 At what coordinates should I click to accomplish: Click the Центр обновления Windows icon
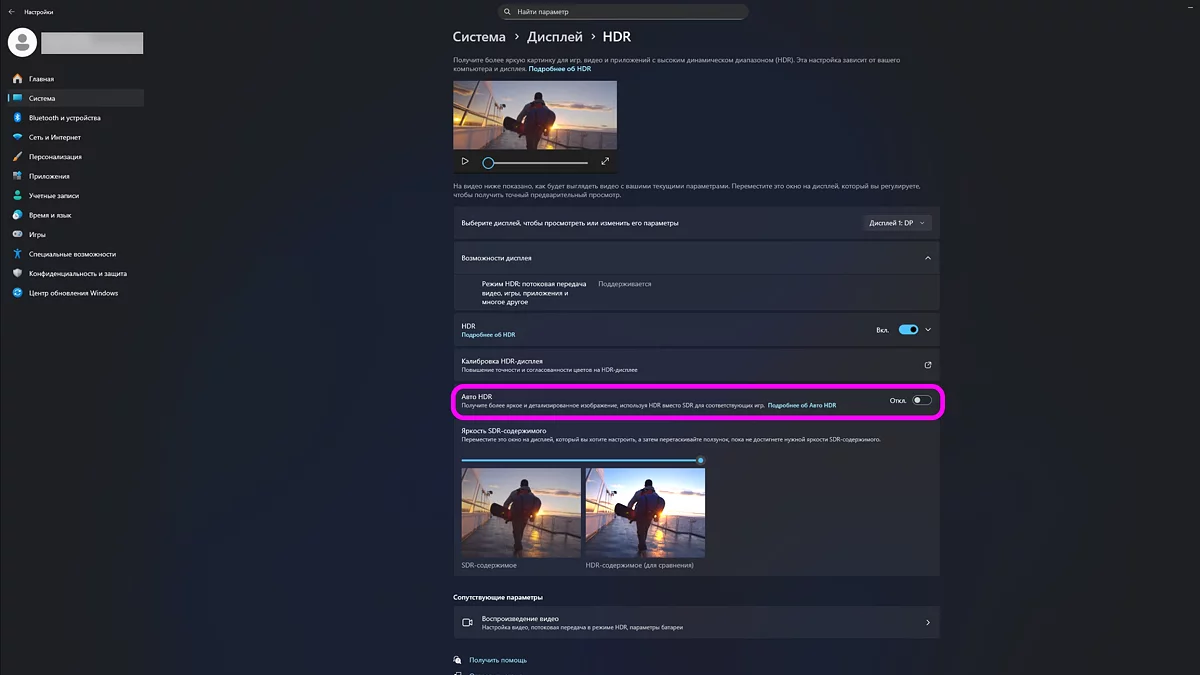click(18, 293)
